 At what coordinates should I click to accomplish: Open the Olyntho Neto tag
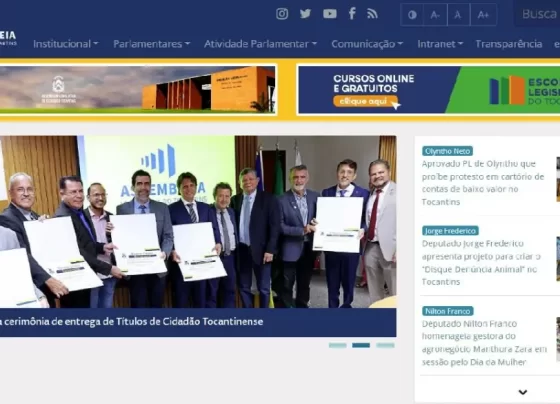pyautogui.click(x=447, y=151)
